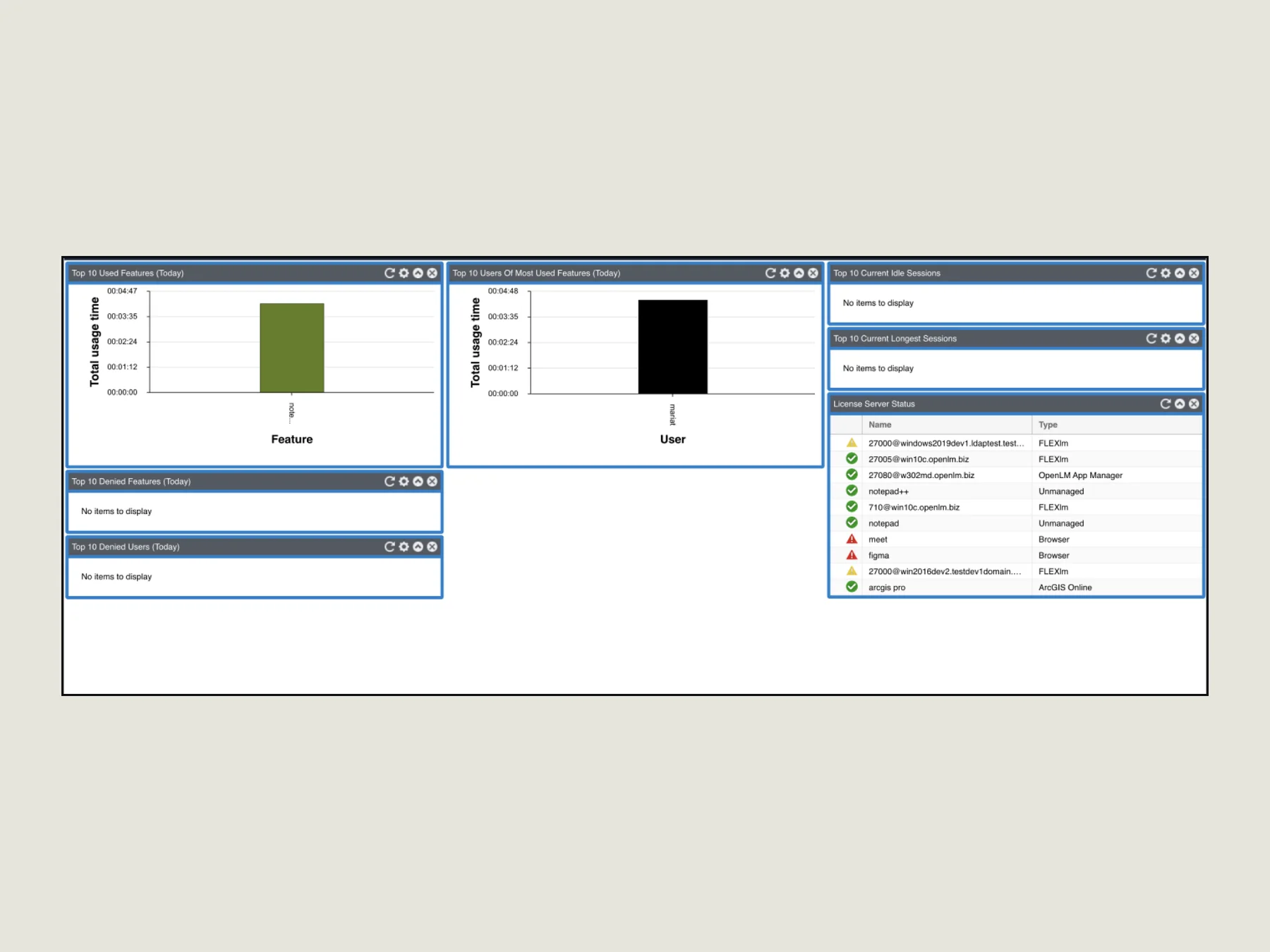Open settings of Top 10 Current Idle Sessions

[1166, 273]
